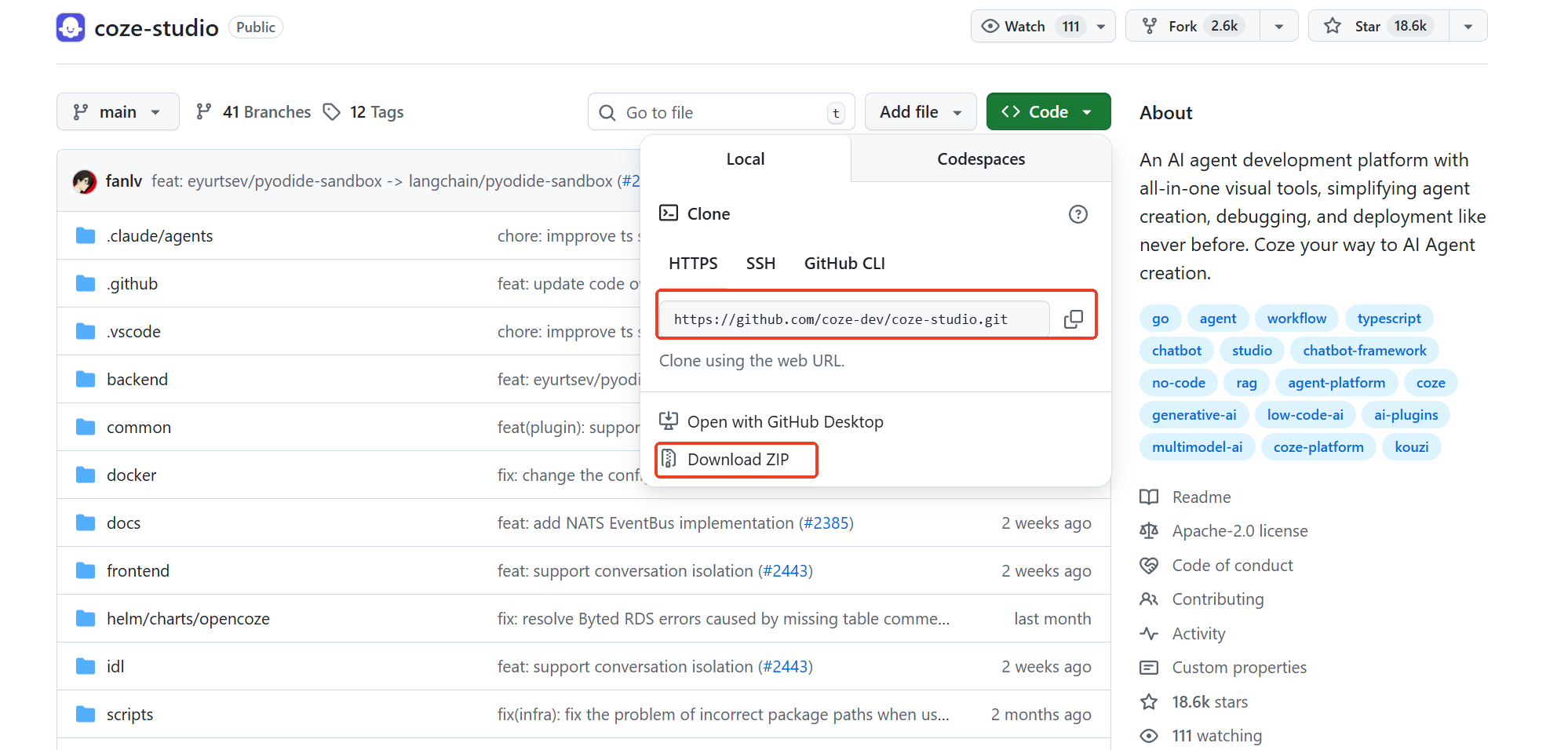Click the folder icon beside common

point(86,428)
